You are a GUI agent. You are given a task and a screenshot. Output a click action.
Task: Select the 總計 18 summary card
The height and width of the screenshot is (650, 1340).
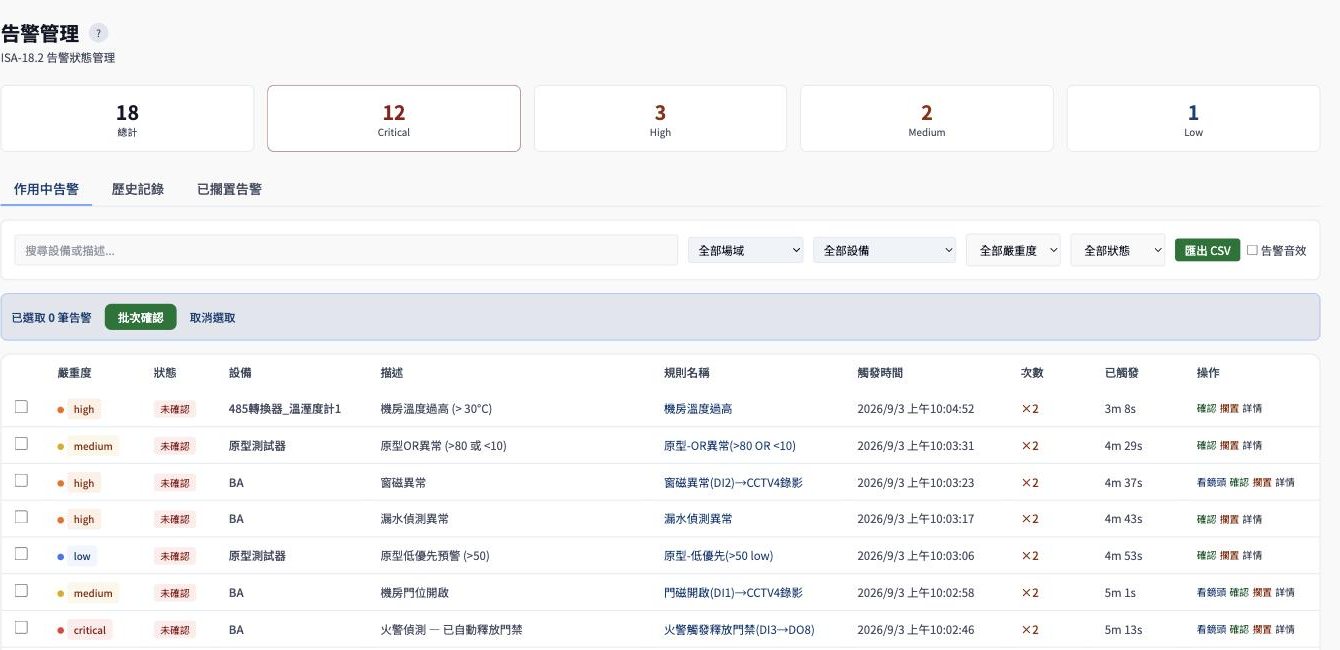tap(127, 118)
